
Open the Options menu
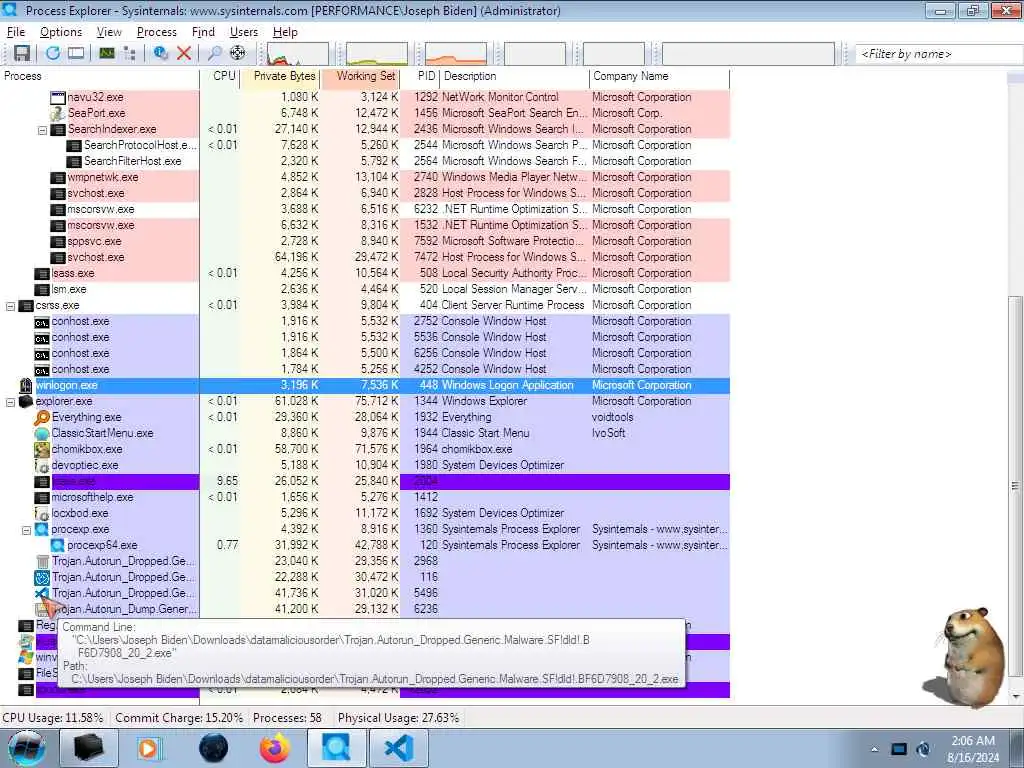(x=61, y=32)
